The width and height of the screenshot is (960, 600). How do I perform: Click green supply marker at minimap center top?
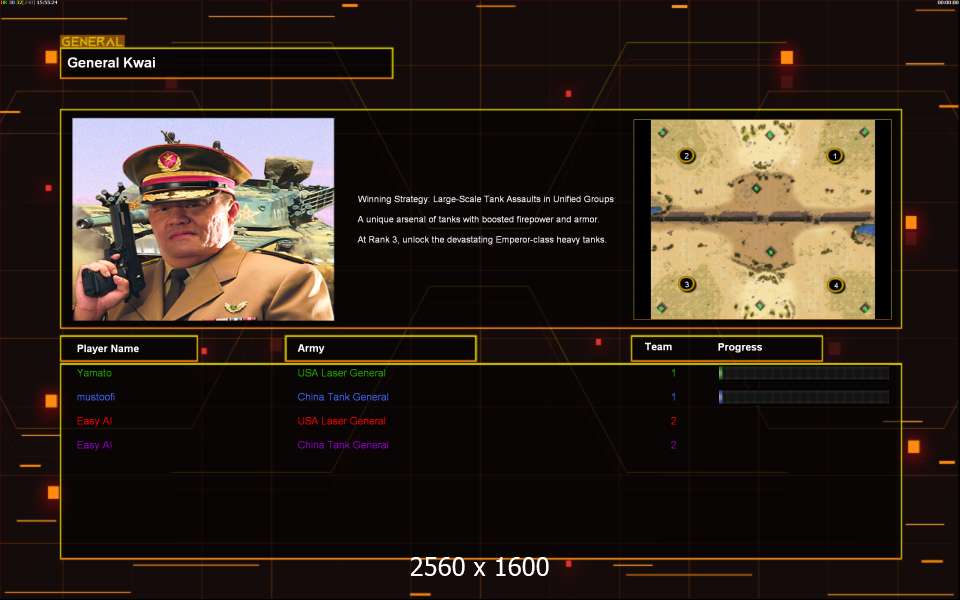pyautogui.click(x=770, y=135)
